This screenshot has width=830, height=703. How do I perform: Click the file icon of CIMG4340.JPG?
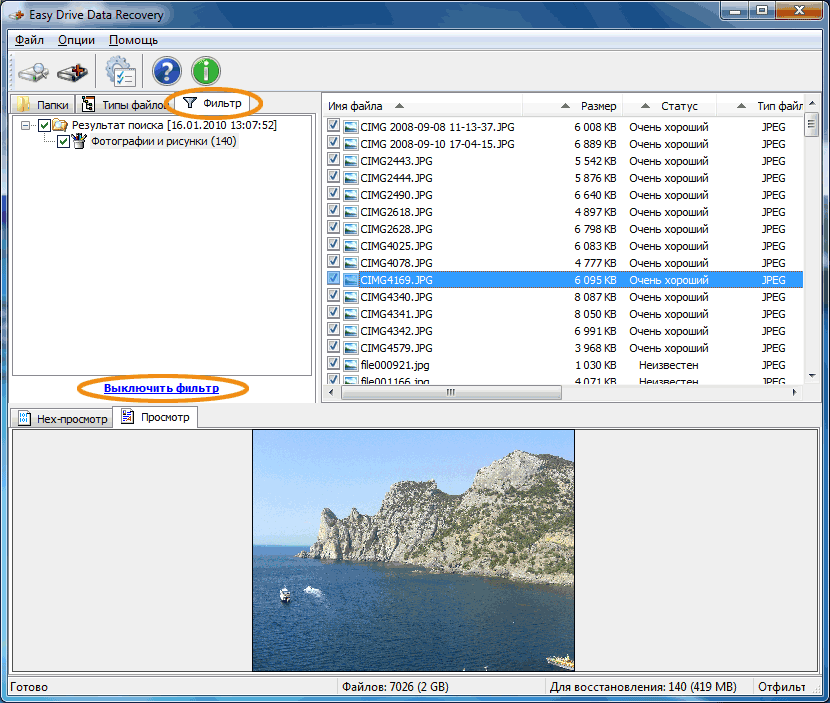[350, 297]
